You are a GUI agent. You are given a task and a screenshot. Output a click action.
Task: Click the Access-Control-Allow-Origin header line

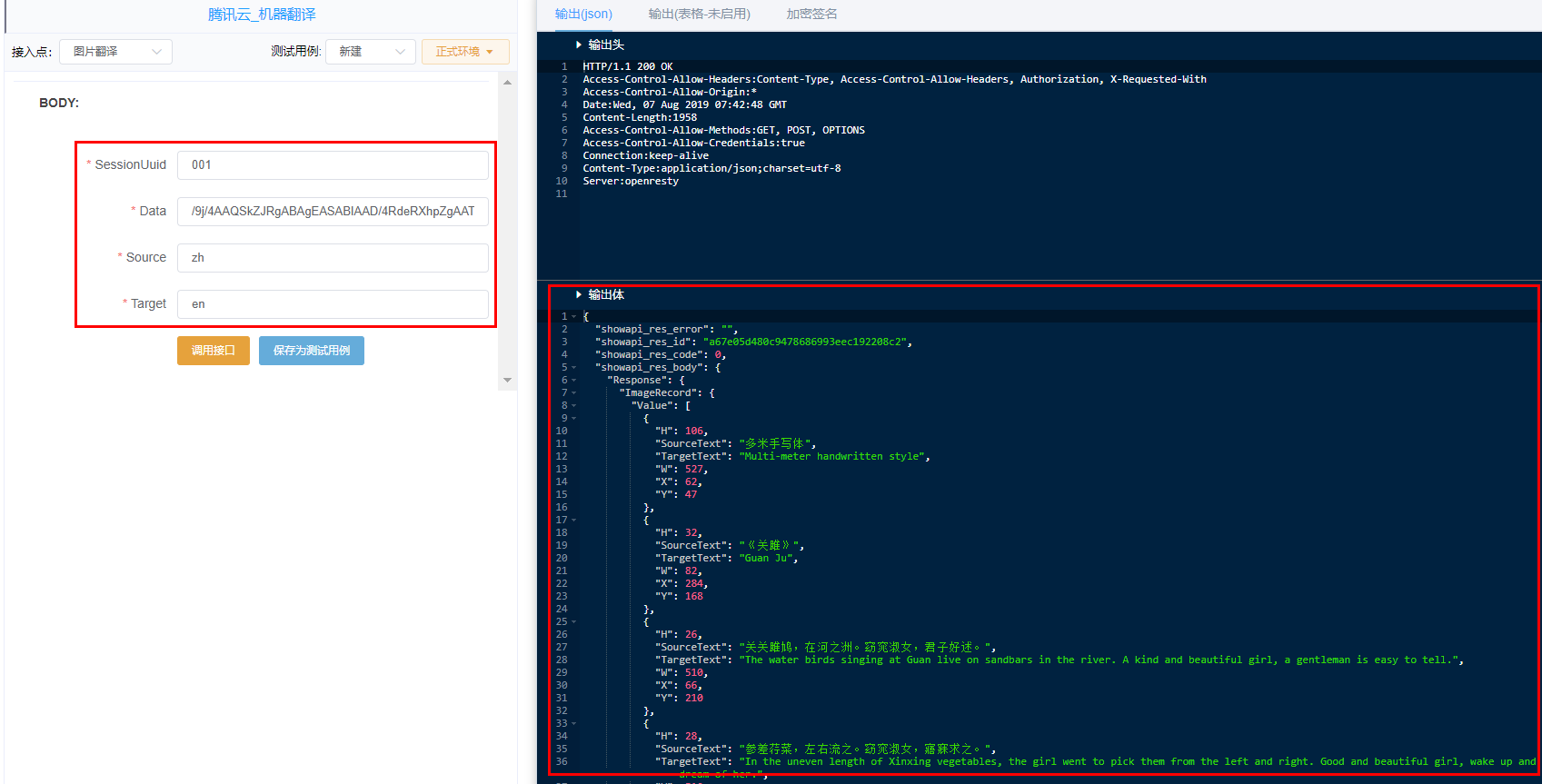pyautogui.click(x=670, y=92)
